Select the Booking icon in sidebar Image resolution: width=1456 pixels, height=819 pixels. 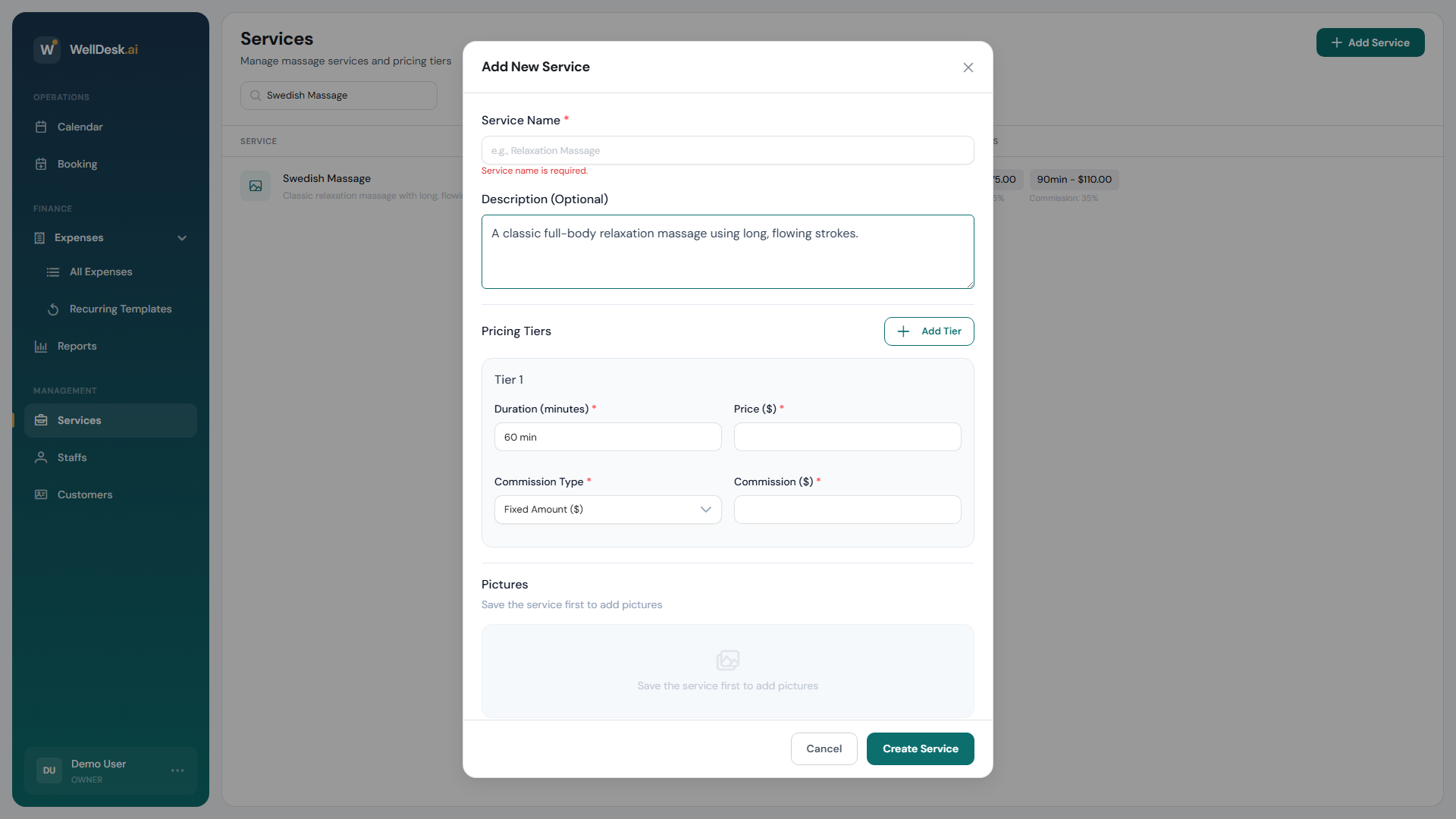[x=42, y=164]
